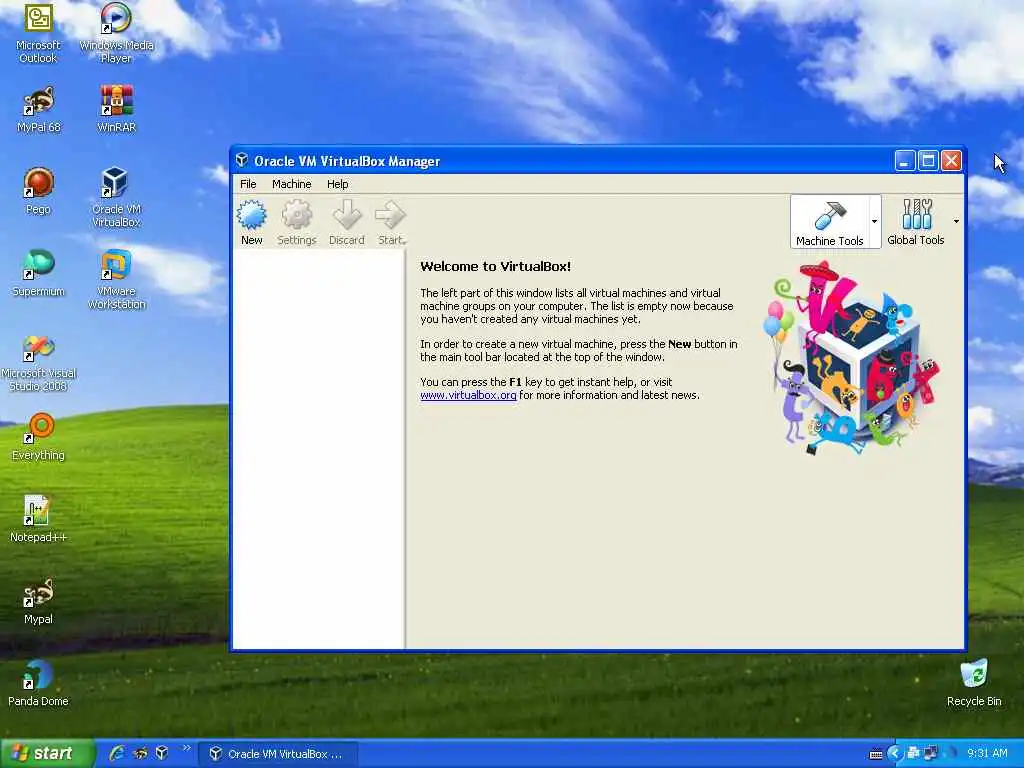Expand the Machine Tools dropdown arrow
The image size is (1024, 768).
(874, 222)
